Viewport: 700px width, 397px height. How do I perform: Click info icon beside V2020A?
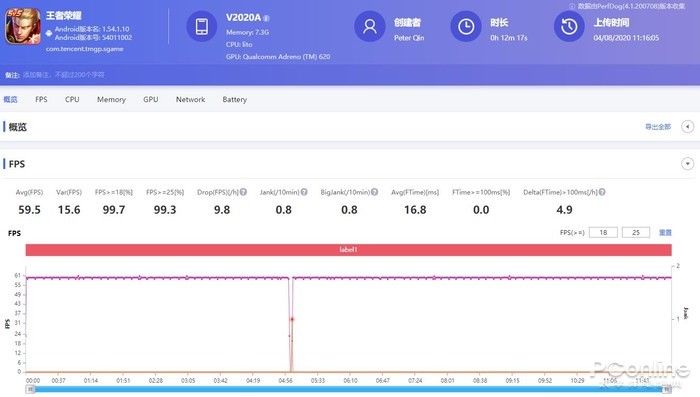(x=267, y=18)
